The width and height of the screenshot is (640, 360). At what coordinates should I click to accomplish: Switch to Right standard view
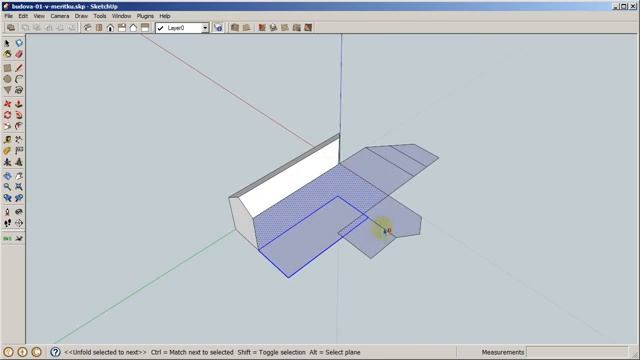[x=122, y=28]
